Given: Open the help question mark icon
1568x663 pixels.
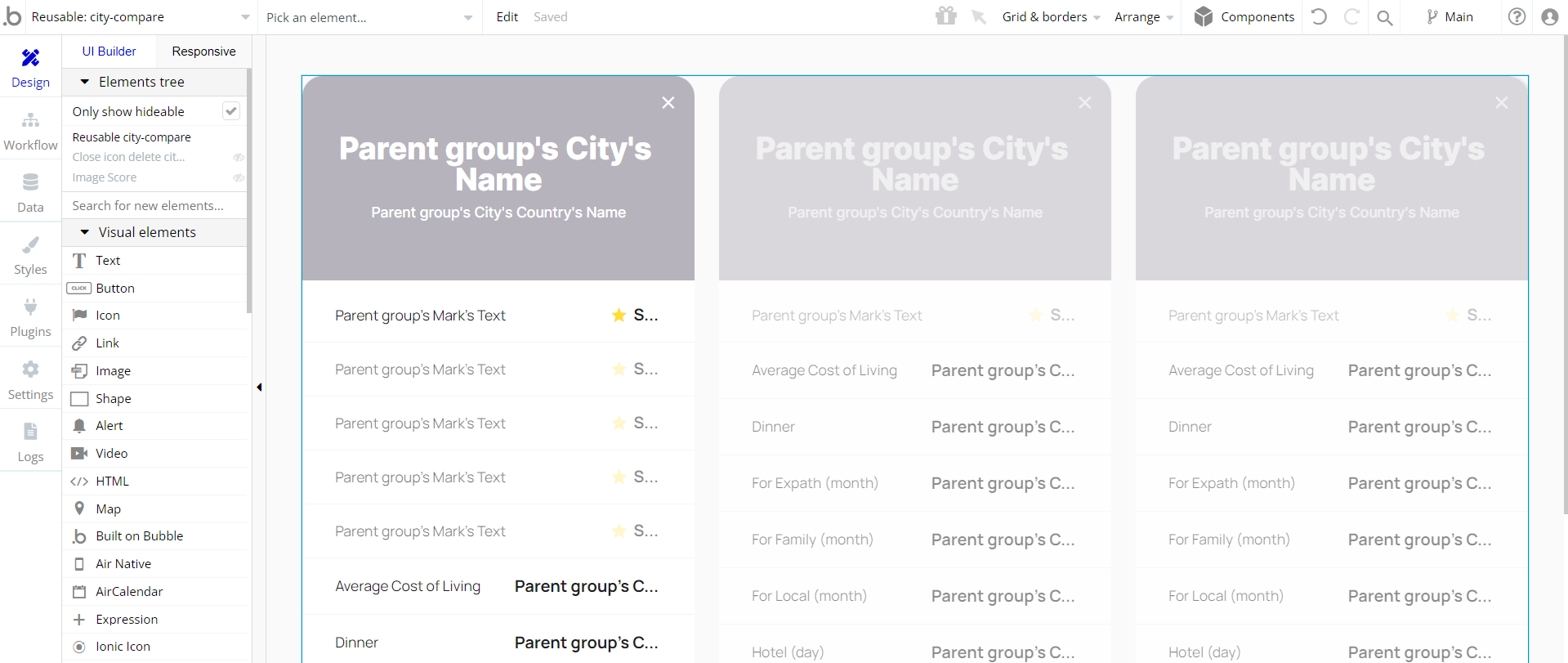Looking at the screenshot, I should [1517, 16].
